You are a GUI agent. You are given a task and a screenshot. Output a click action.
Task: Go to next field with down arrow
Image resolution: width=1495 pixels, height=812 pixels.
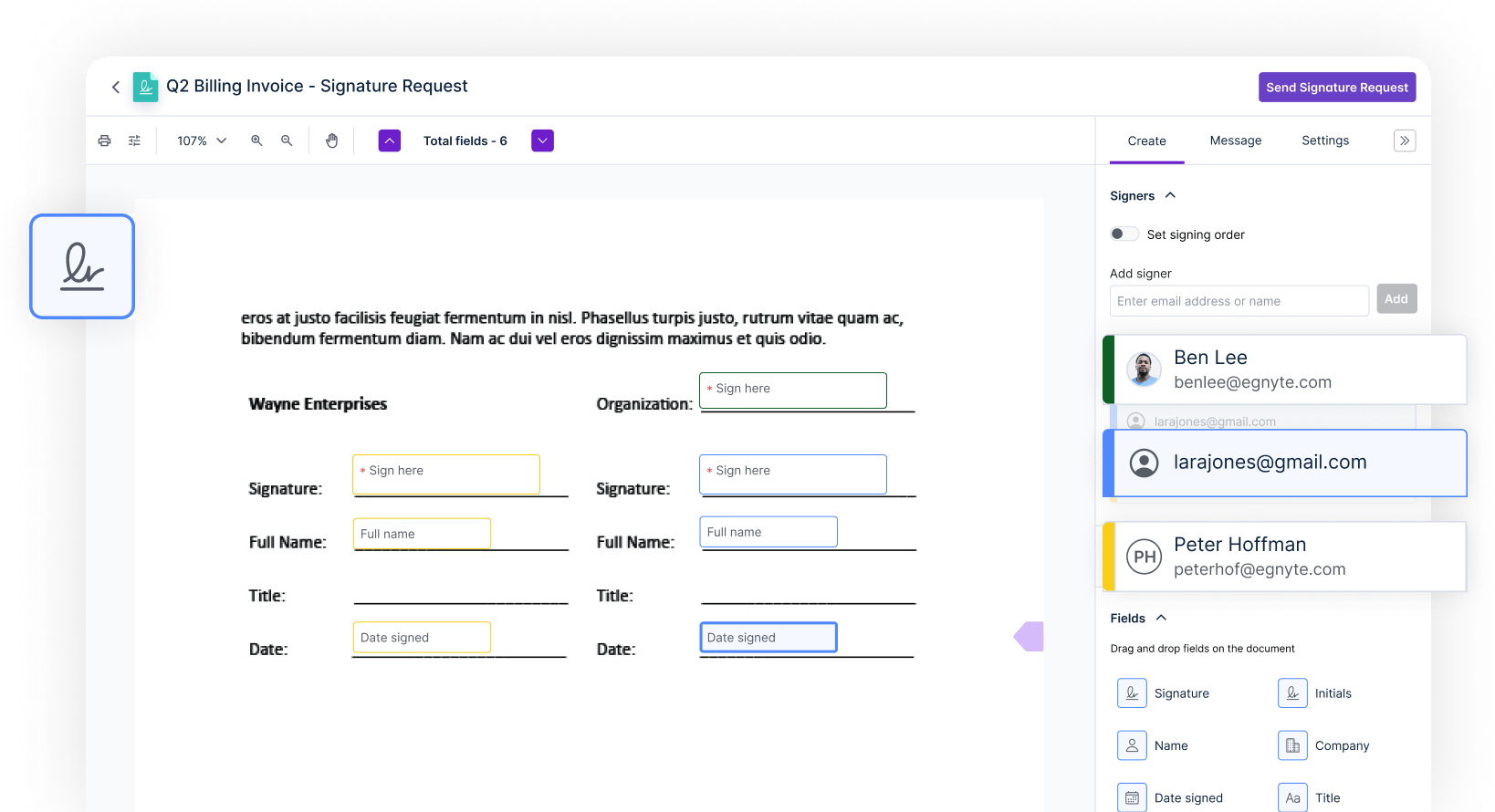click(x=543, y=141)
